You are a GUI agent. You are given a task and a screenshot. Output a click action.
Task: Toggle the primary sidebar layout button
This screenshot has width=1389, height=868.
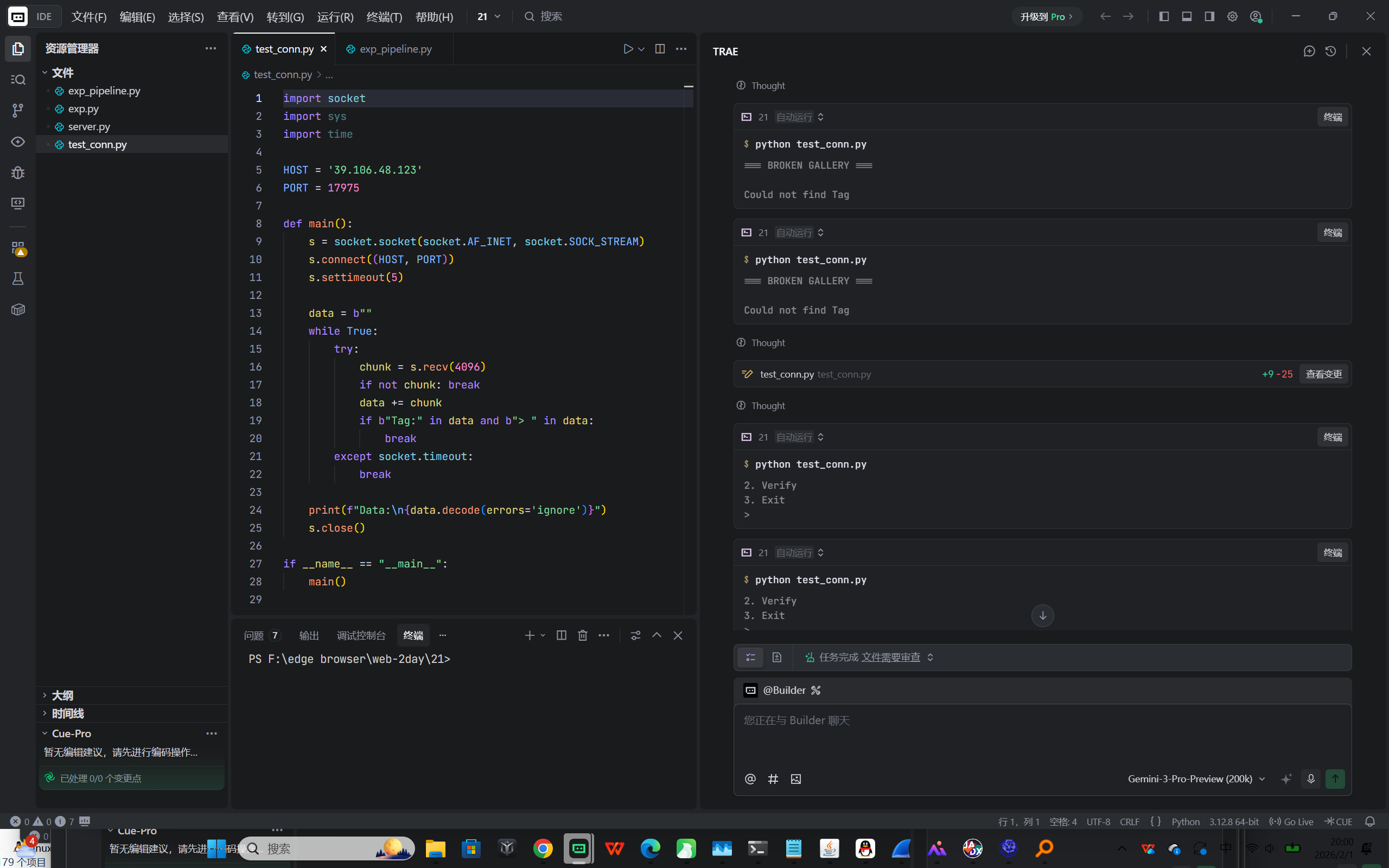point(1164,16)
